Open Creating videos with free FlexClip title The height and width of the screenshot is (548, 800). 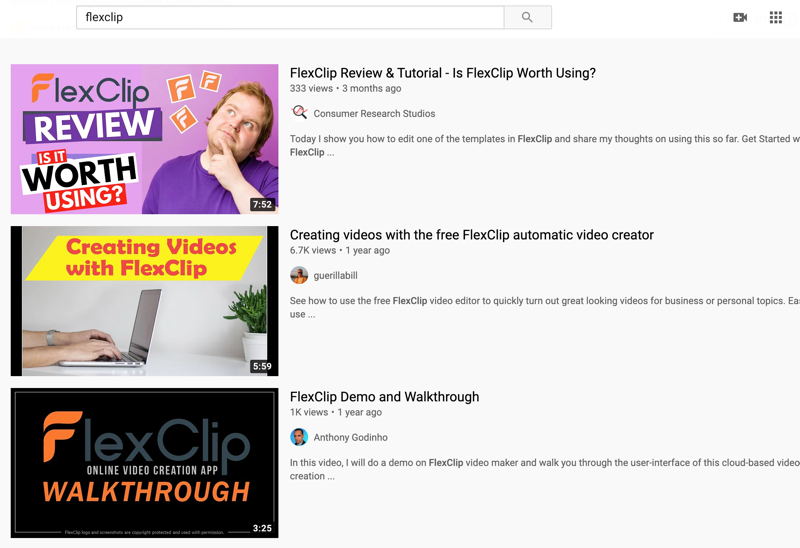coord(471,235)
